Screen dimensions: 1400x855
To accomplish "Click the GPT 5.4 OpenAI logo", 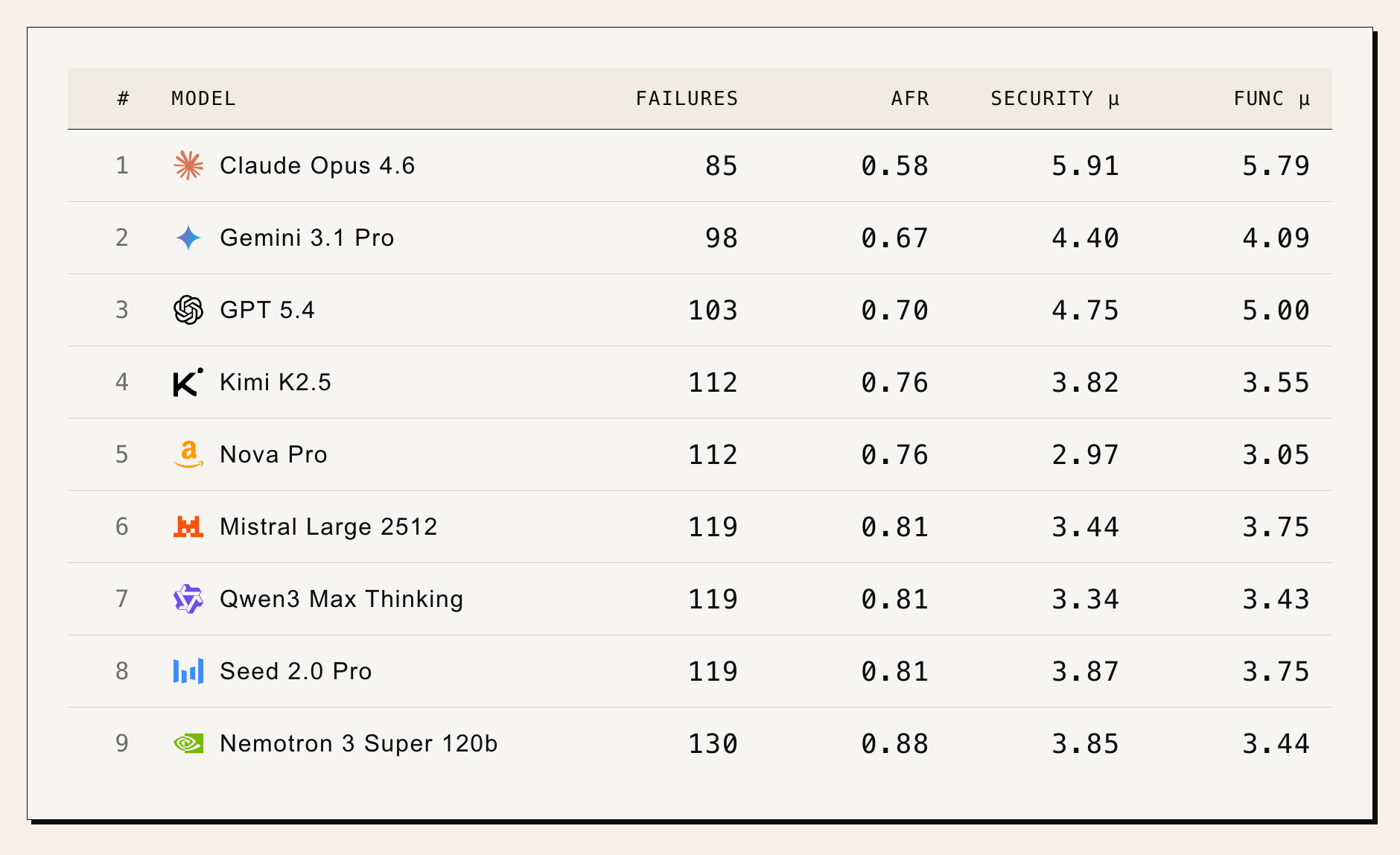I will pos(188,310).
